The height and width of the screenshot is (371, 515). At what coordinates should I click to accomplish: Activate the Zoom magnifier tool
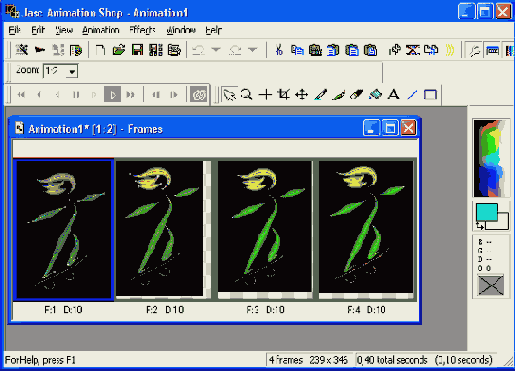pos(247,95)
